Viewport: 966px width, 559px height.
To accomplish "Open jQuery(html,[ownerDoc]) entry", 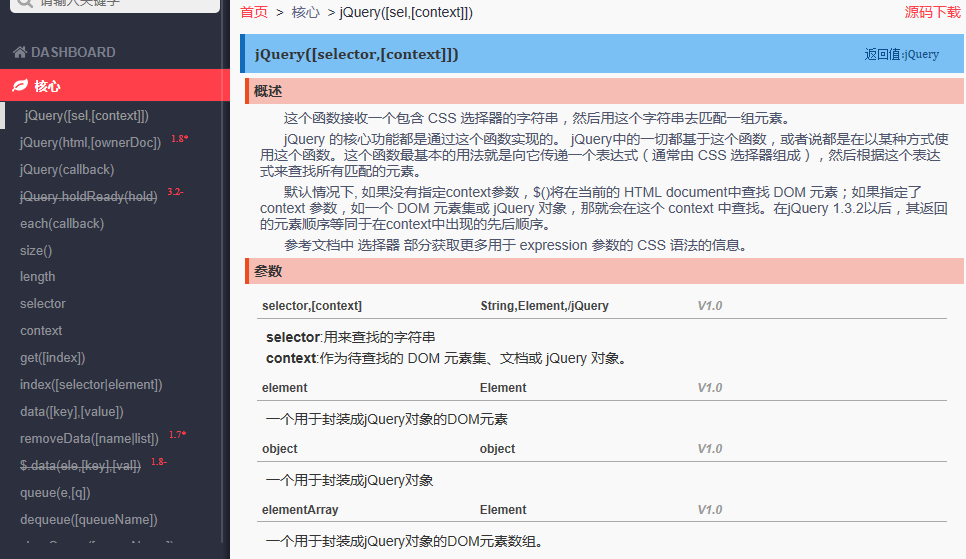I will (x=90, y=143).
